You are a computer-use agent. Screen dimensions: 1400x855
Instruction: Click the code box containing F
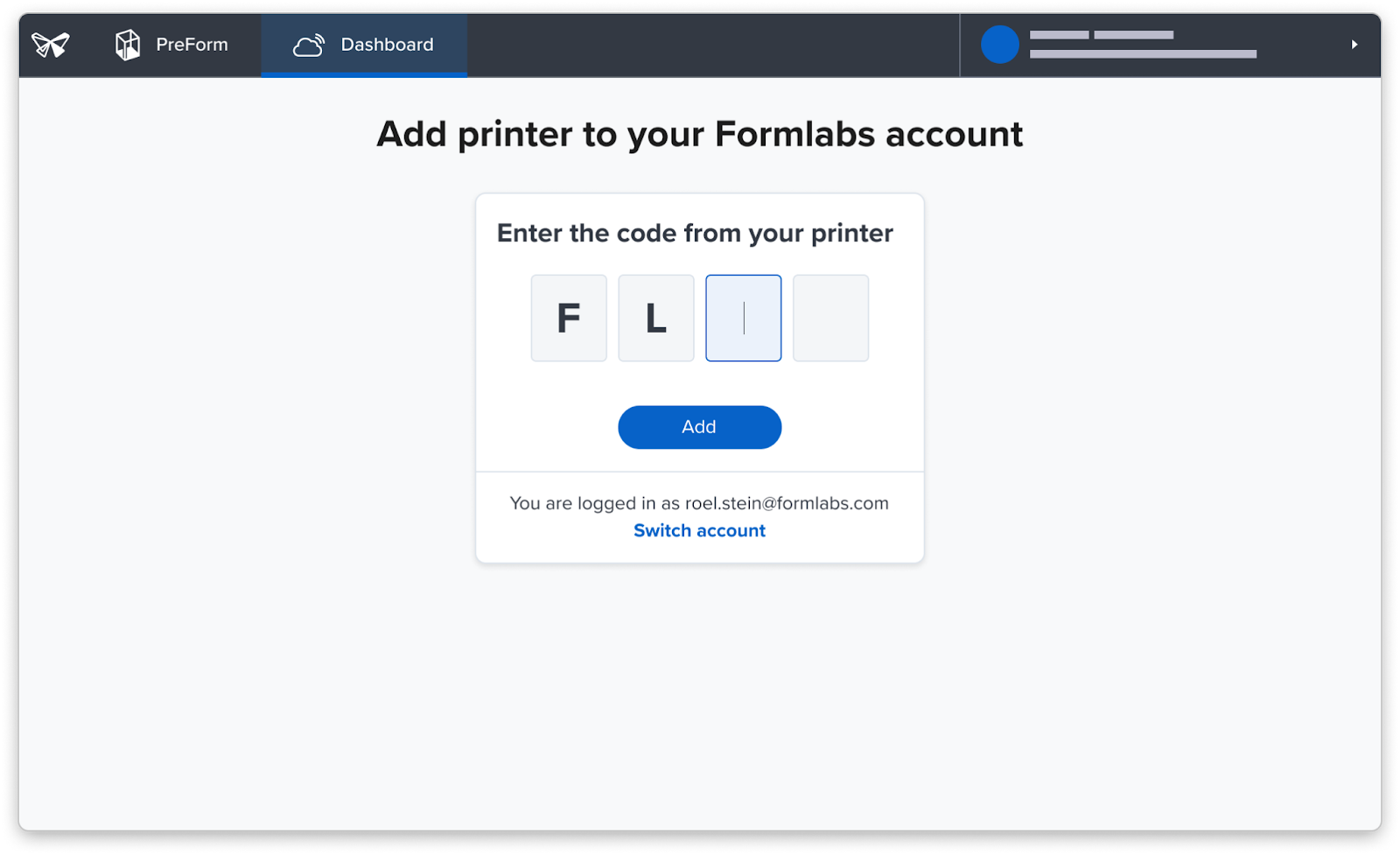[568, 318]
